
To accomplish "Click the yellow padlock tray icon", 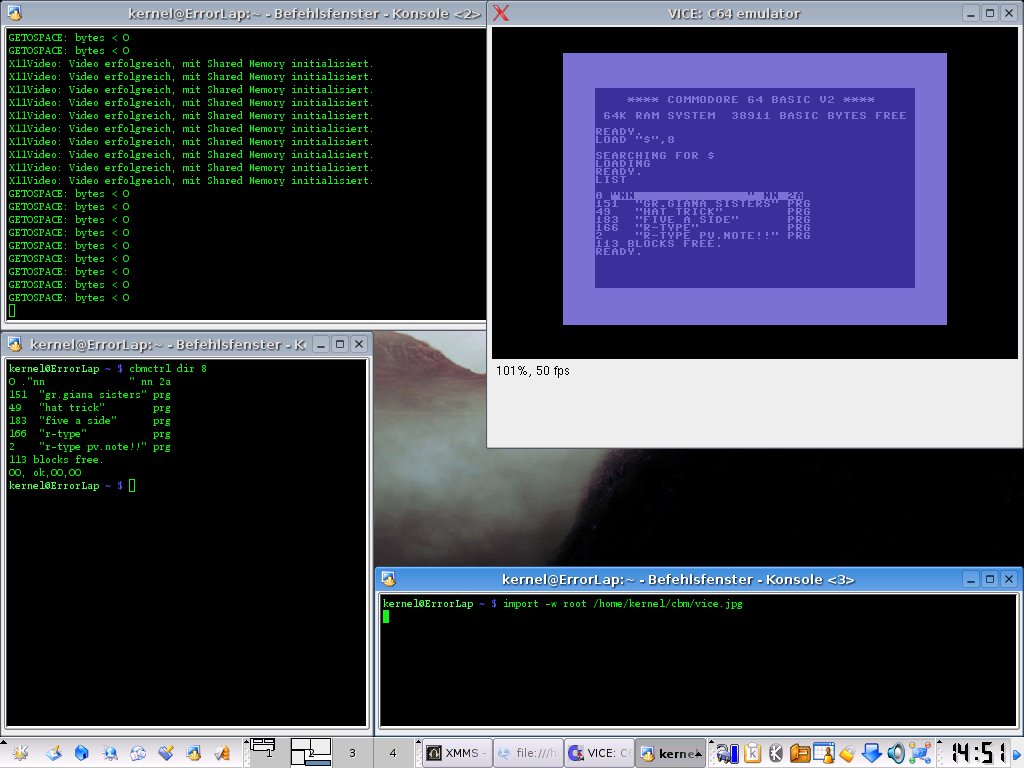I will click(x=847, y=753).
